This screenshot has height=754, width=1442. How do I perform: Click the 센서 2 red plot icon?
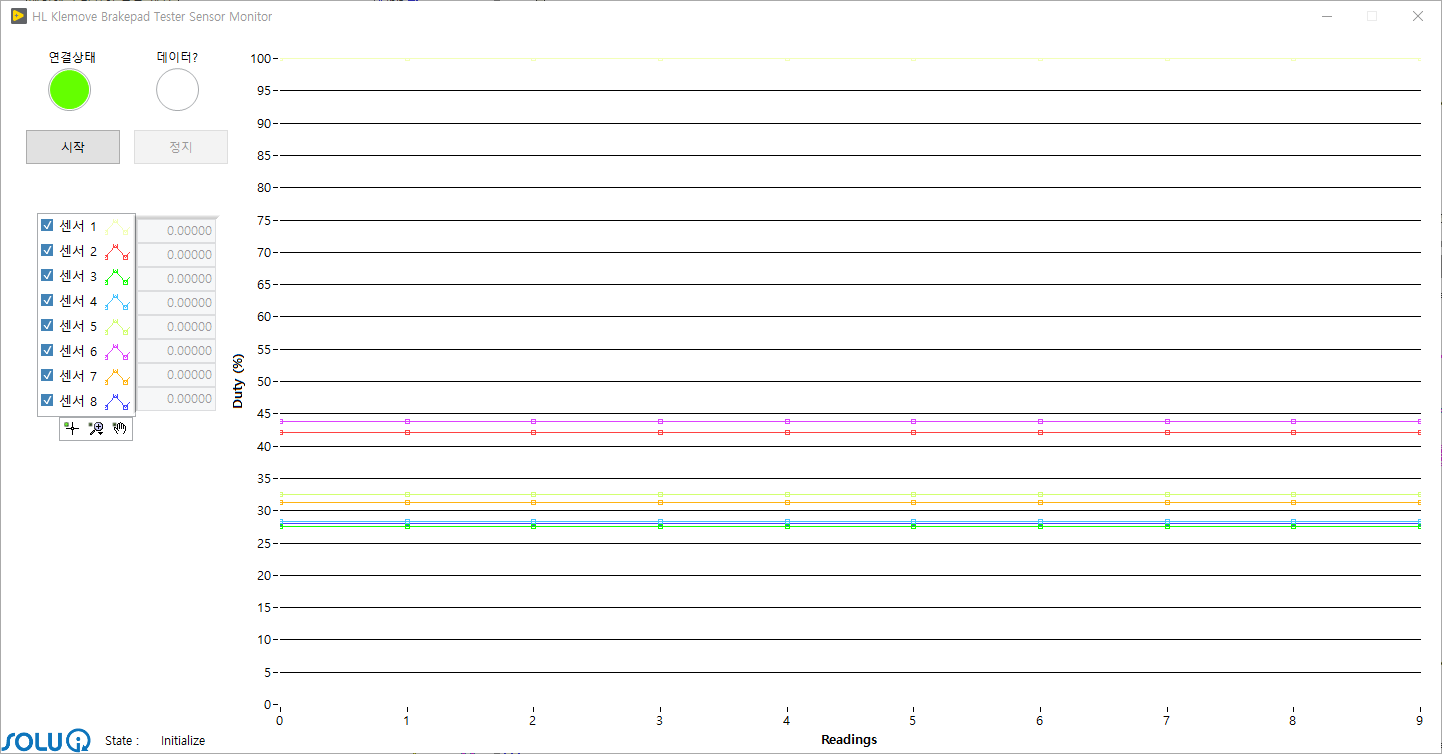pos(117,252)
